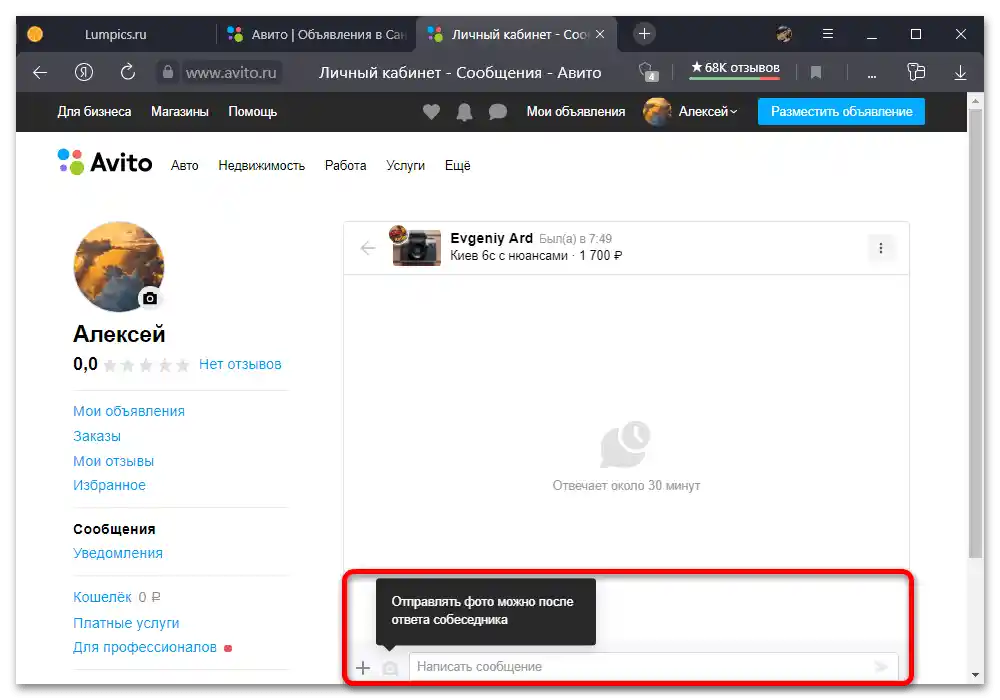The image size is (1000, 700).
Task: Select Сообщения in the sidebar
Action: 114,529
